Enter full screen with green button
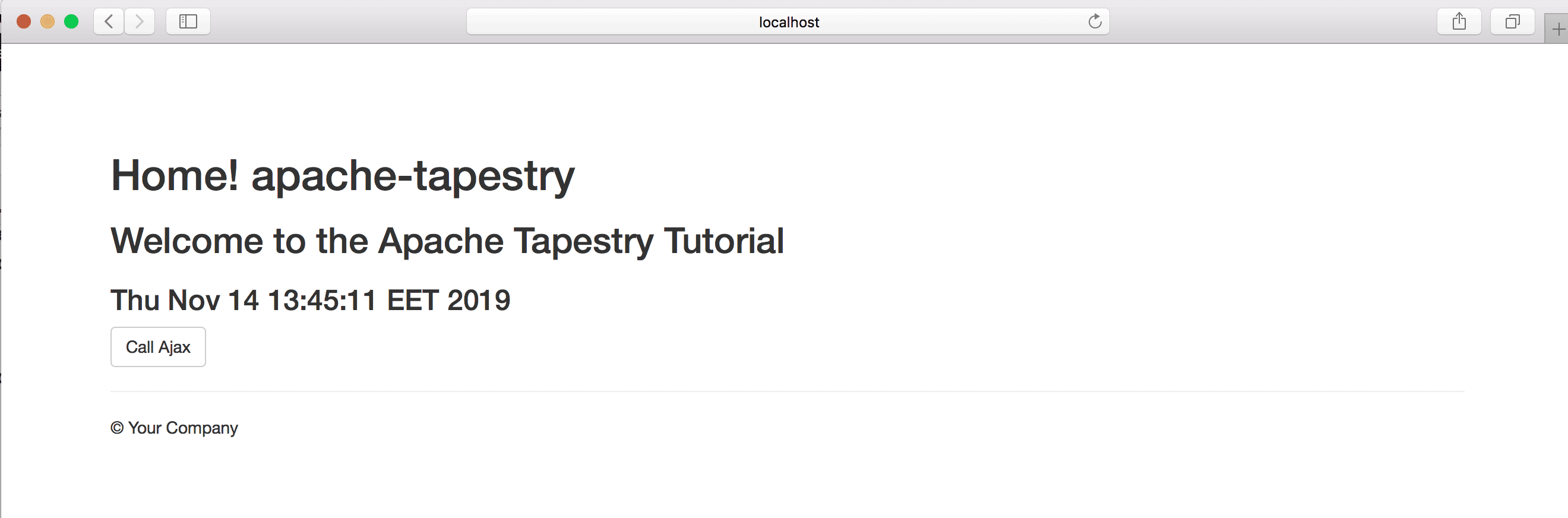This screenshot has width=1568, height=518. coord(71,22)
